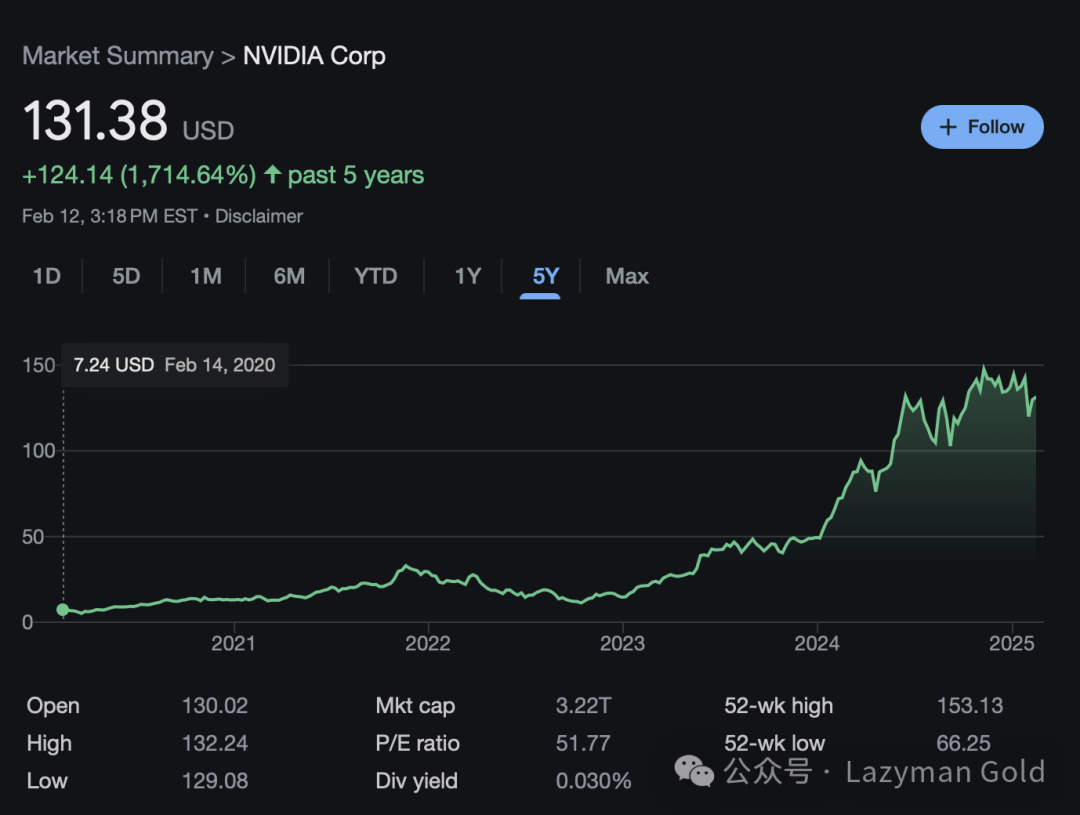
Task: Click the 2025 x-axis label
Action: (1012, 643)
